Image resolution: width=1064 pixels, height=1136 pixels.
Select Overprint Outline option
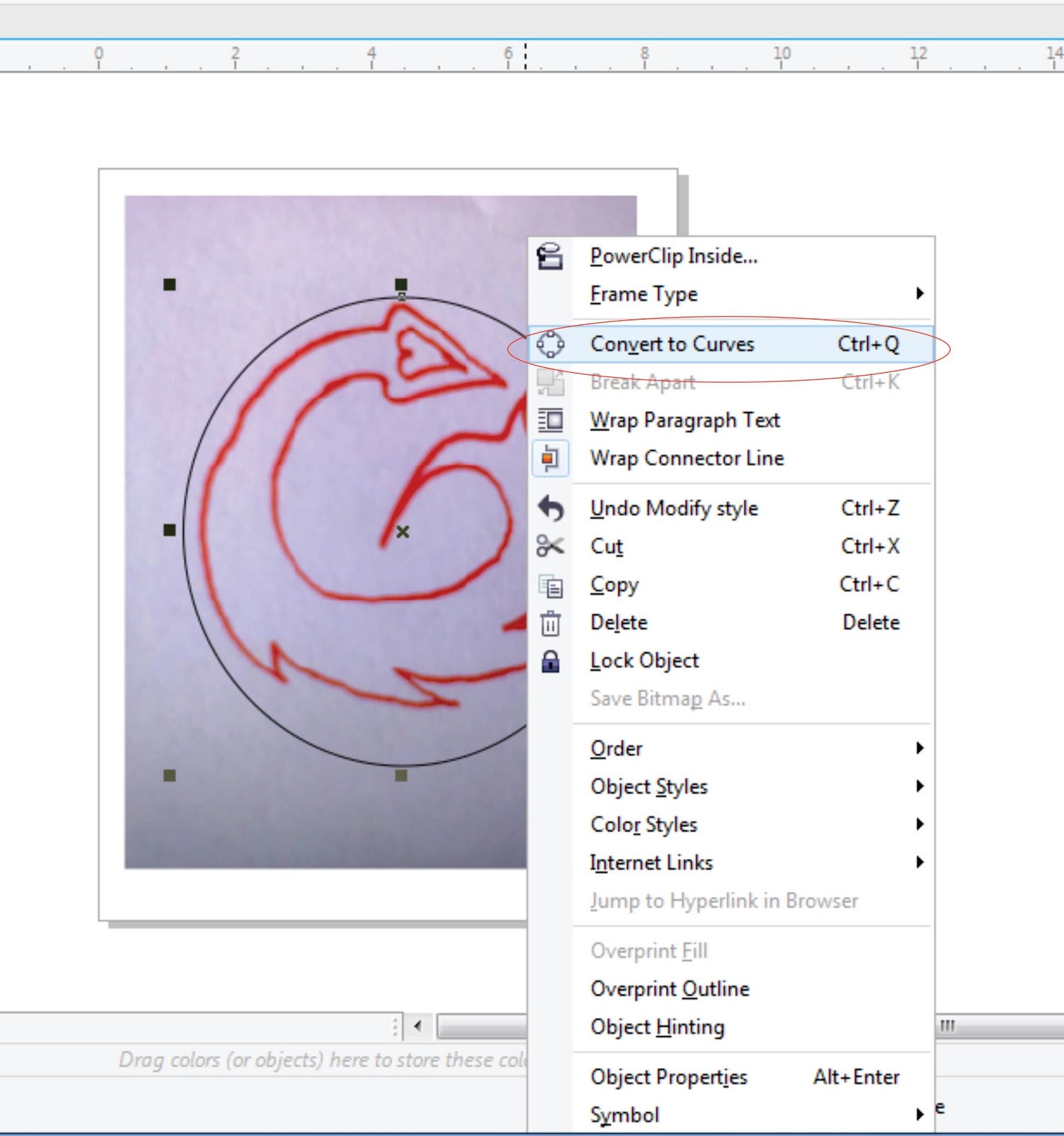click(x=731, y=989)
